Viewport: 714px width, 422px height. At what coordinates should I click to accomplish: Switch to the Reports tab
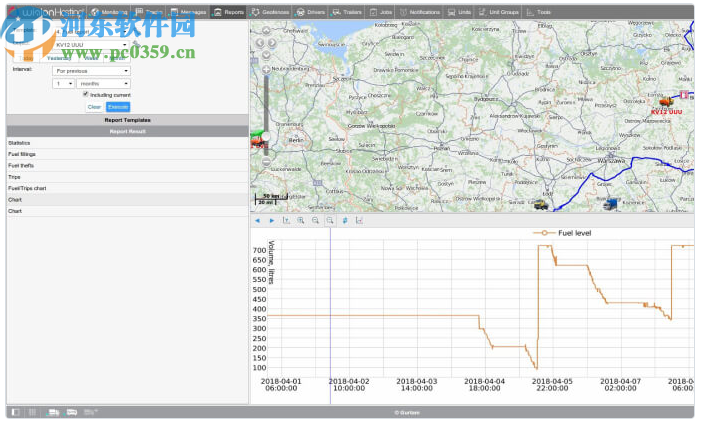pos(230,12)
